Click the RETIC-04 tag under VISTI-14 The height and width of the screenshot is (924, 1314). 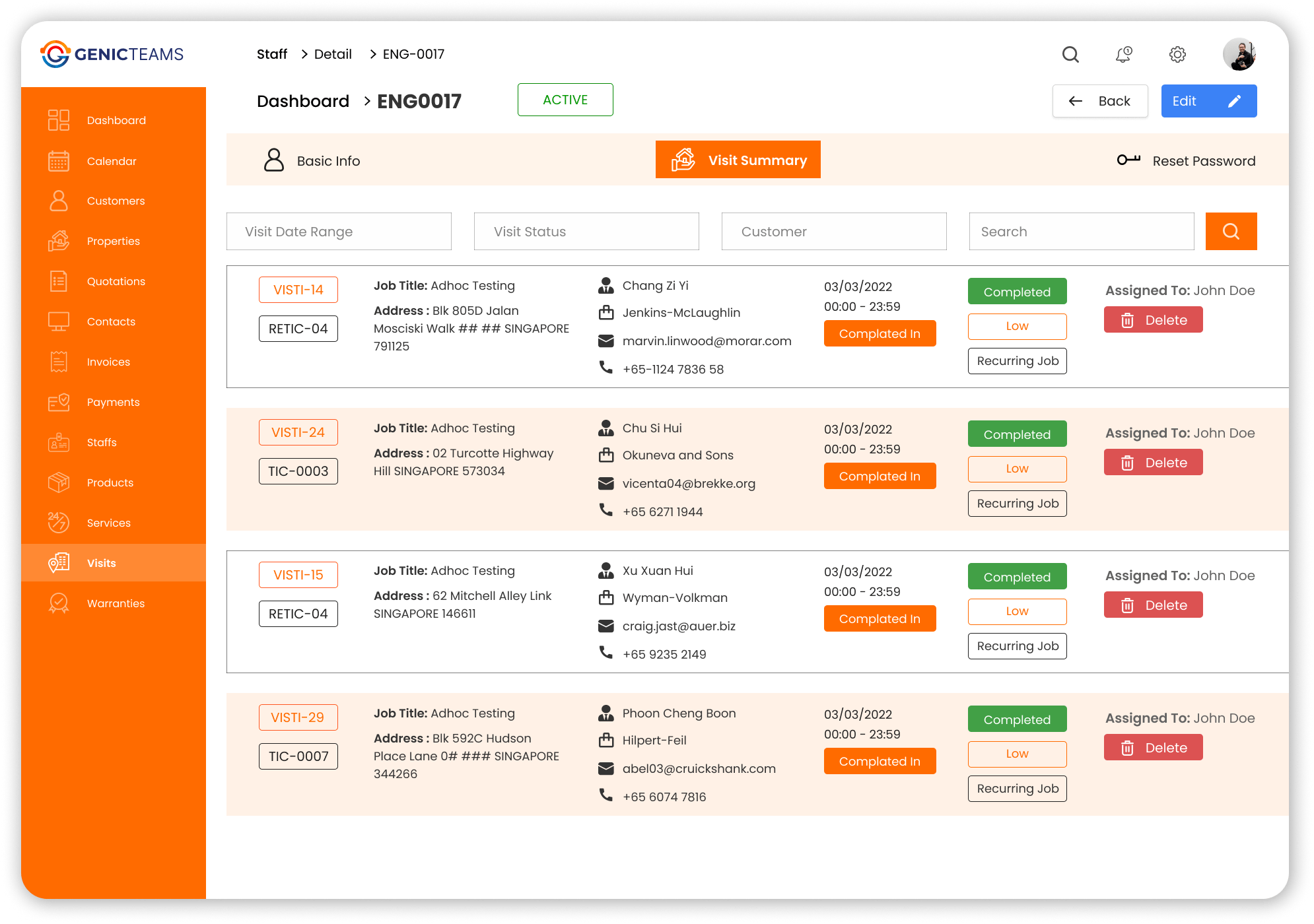click(298, 329)
